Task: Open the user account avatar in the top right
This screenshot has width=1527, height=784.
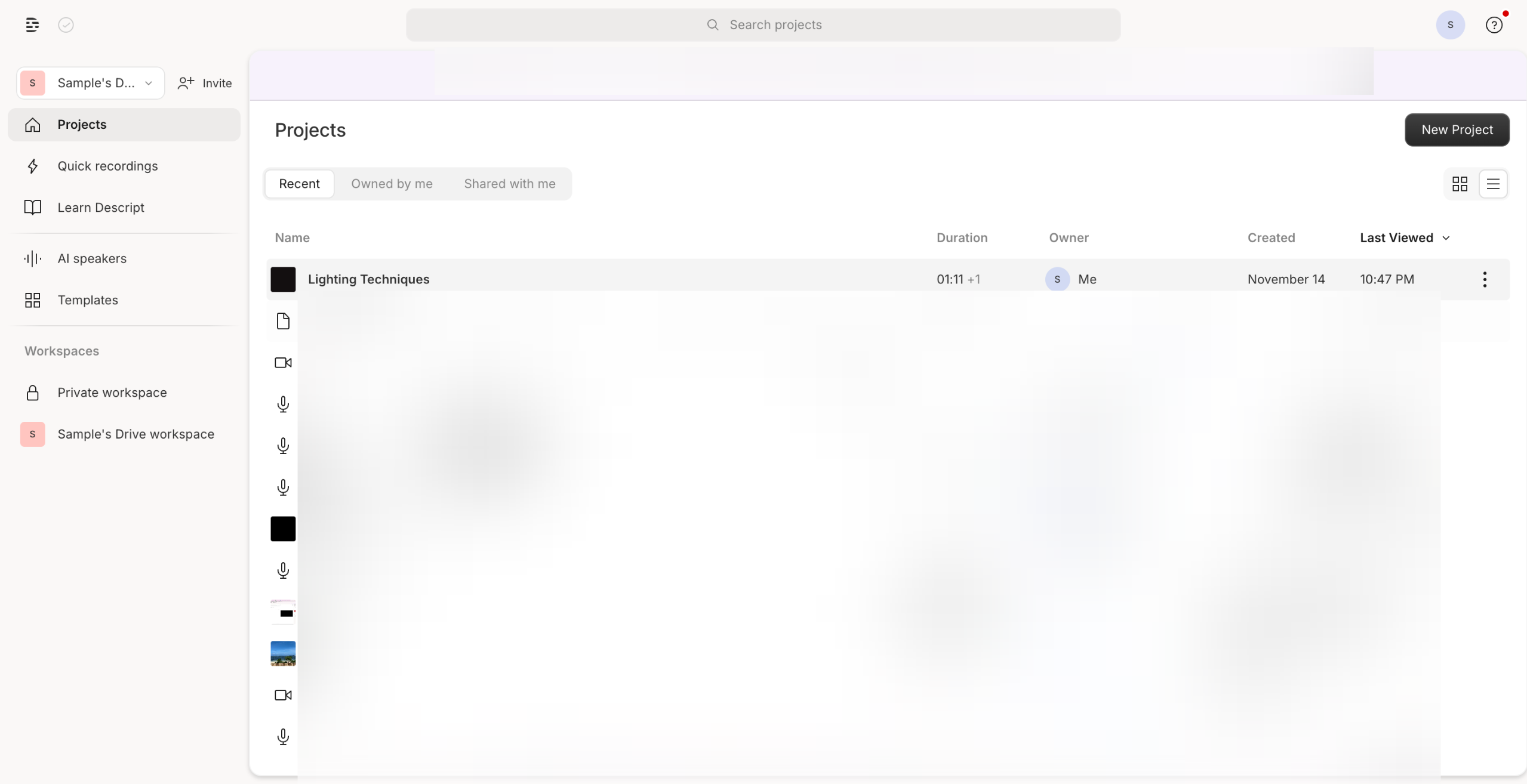Action: coord(1450,24)
